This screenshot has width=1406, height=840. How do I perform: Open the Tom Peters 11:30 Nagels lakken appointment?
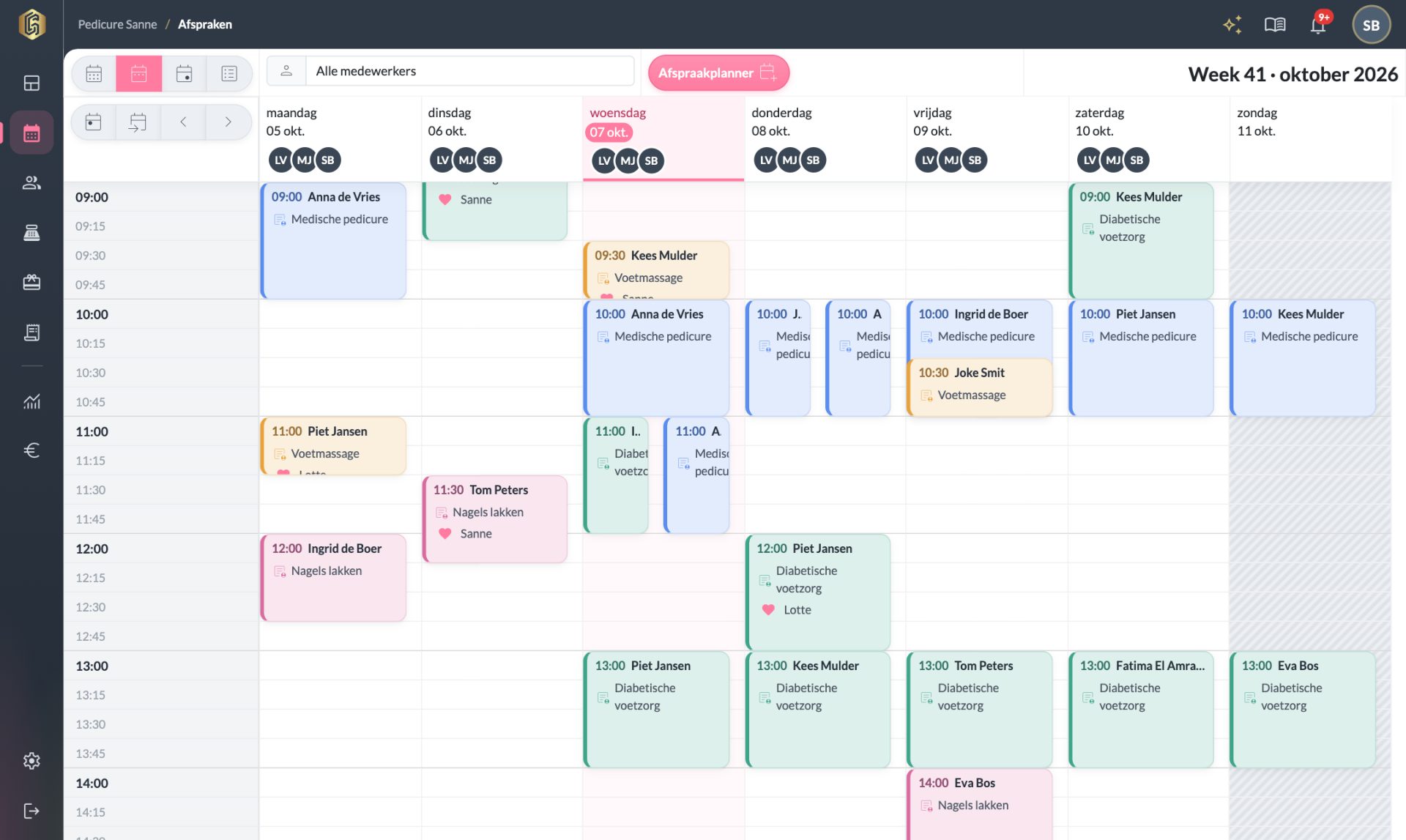point(495,519)
